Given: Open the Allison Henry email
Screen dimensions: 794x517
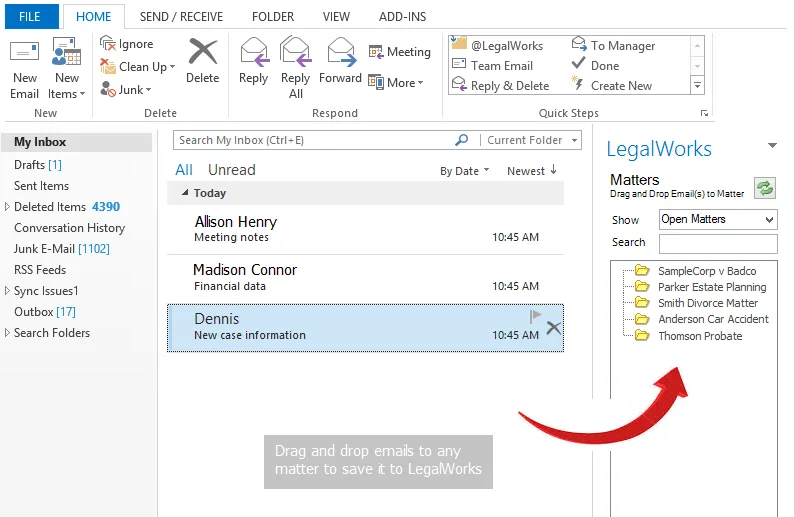Looking at the screenshot, I should click(x=366, y=230).
